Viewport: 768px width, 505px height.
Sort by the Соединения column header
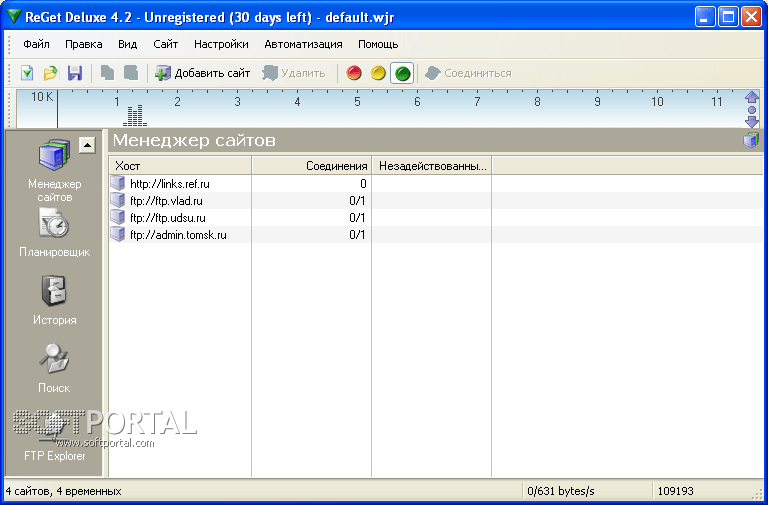pos(312,166)
